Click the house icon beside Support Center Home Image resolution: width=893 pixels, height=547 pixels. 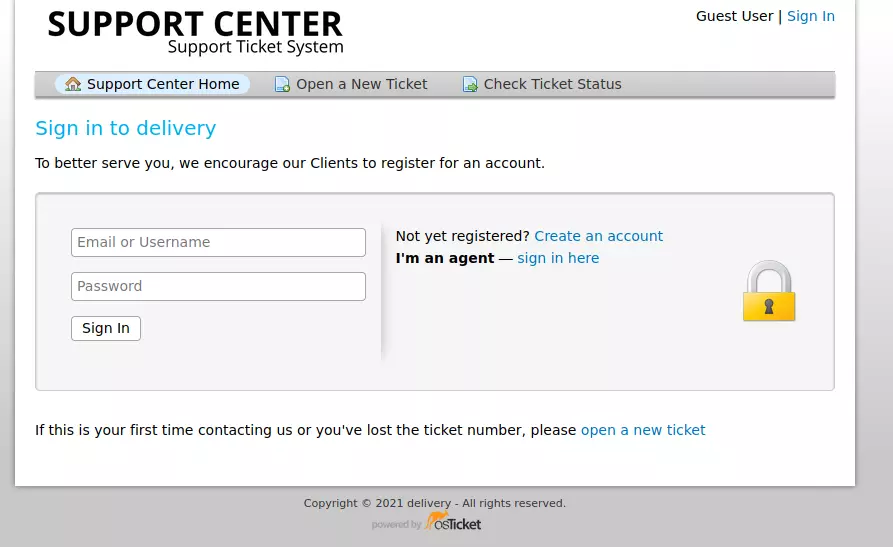pyautogui.click(x=73, y=85)
